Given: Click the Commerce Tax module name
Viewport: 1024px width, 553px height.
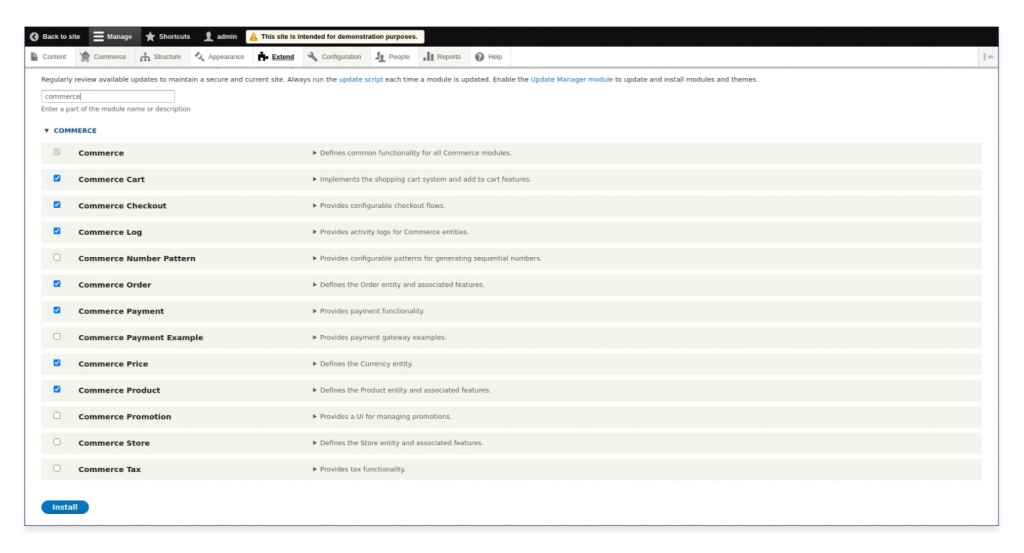Looking at the screenshot, I should coord(110,469).
